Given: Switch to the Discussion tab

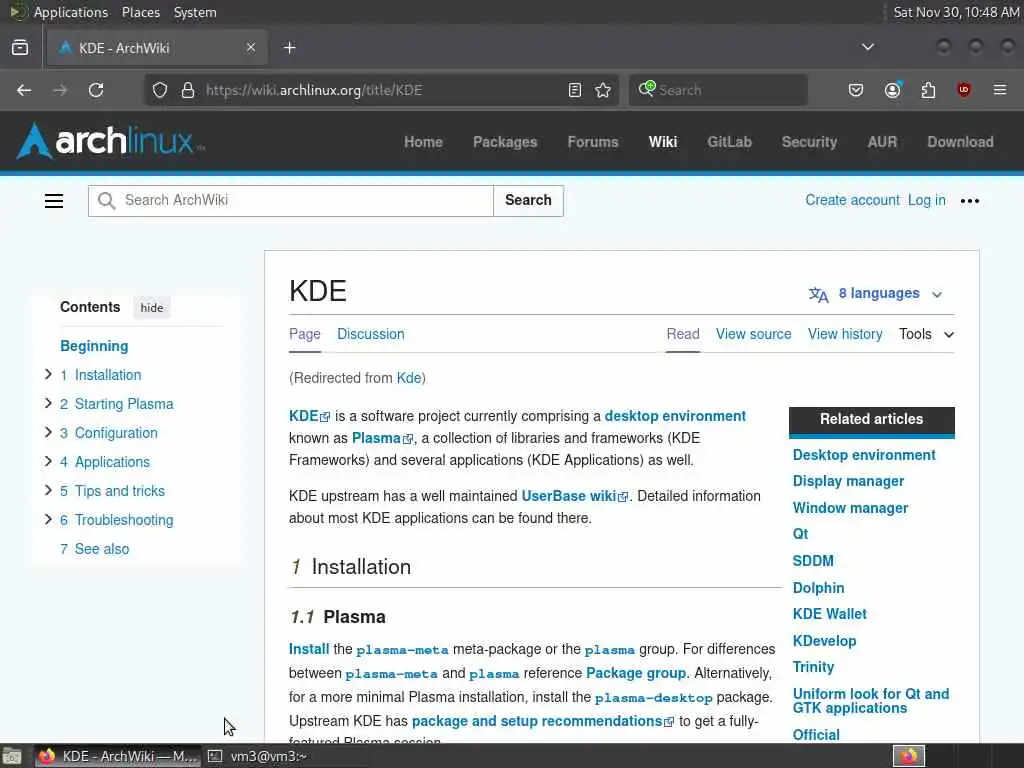Looking at the screenshot, I should 371,334.
